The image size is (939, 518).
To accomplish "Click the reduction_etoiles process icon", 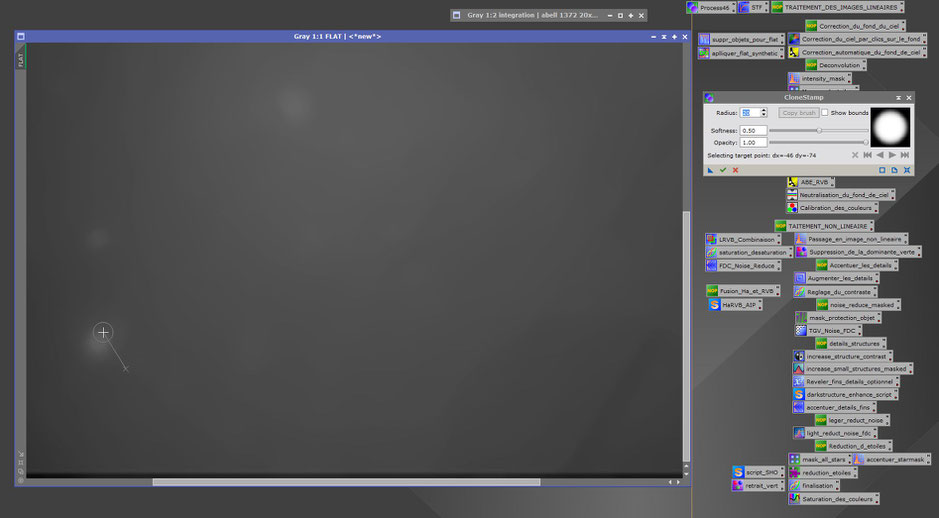I will 822,473.
